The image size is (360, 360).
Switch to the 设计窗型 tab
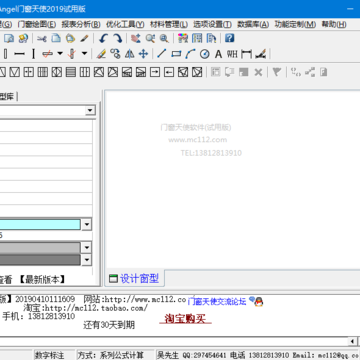135,278
